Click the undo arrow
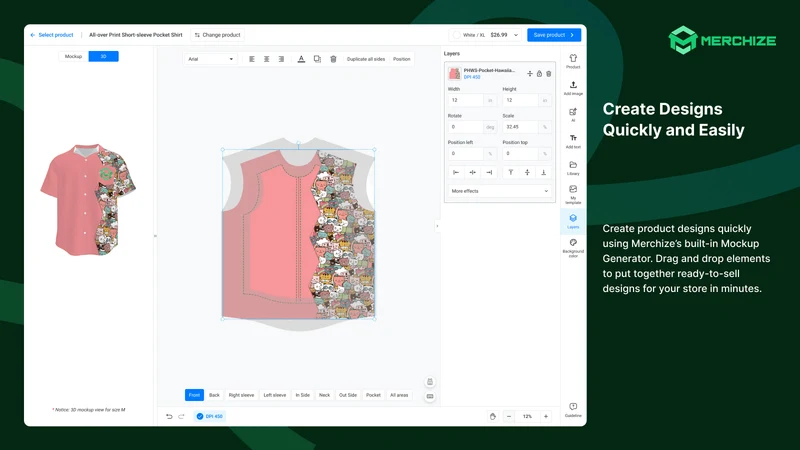Image resolution: width=800 pixels, height=450 pixels. coord(169,416)
